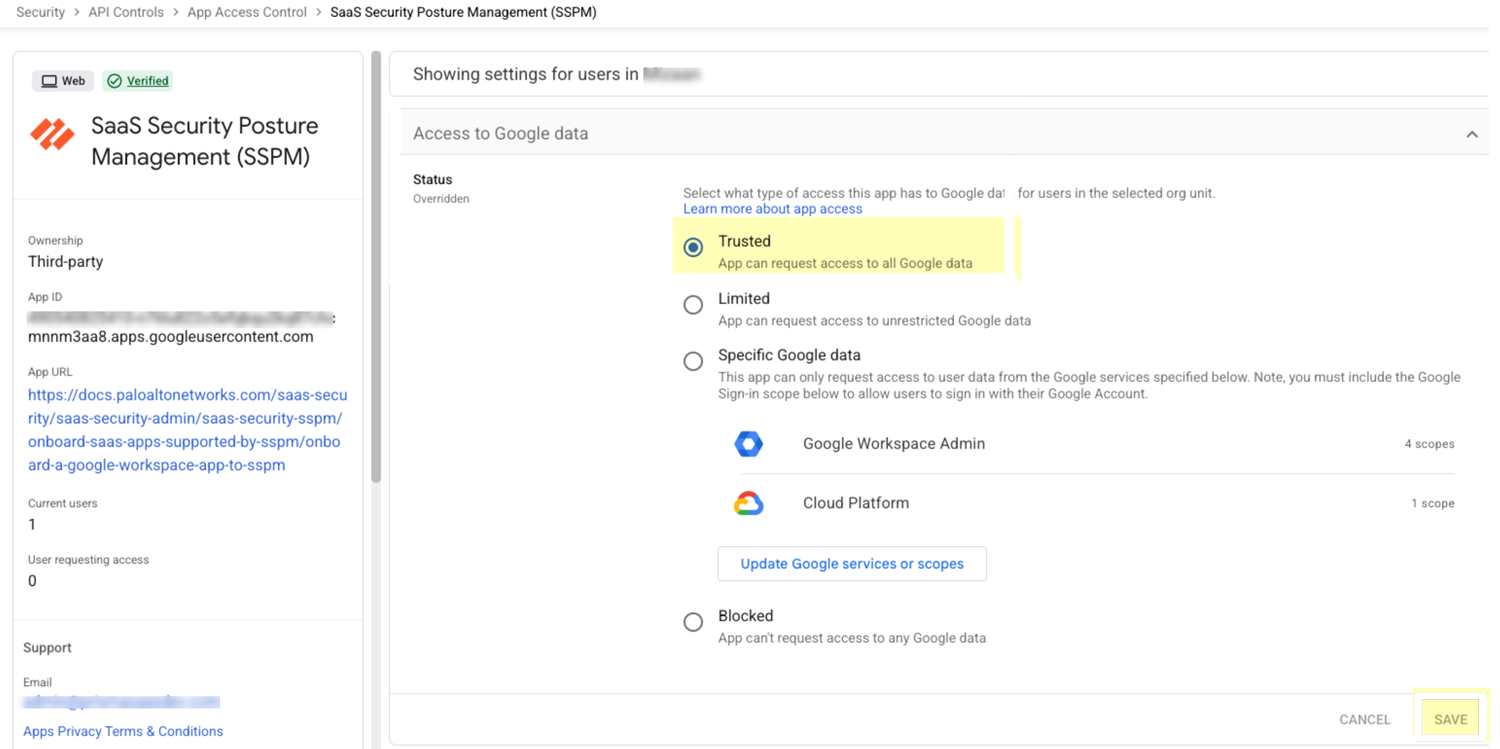Viewport: 1500px width, 749px height.
Task: Click the Verified link label
Action: [148, 81]
